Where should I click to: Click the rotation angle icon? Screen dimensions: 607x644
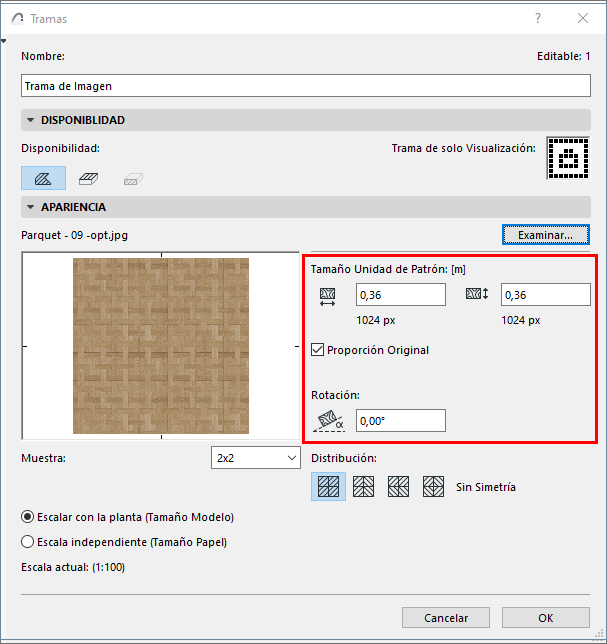pos(329,421)
